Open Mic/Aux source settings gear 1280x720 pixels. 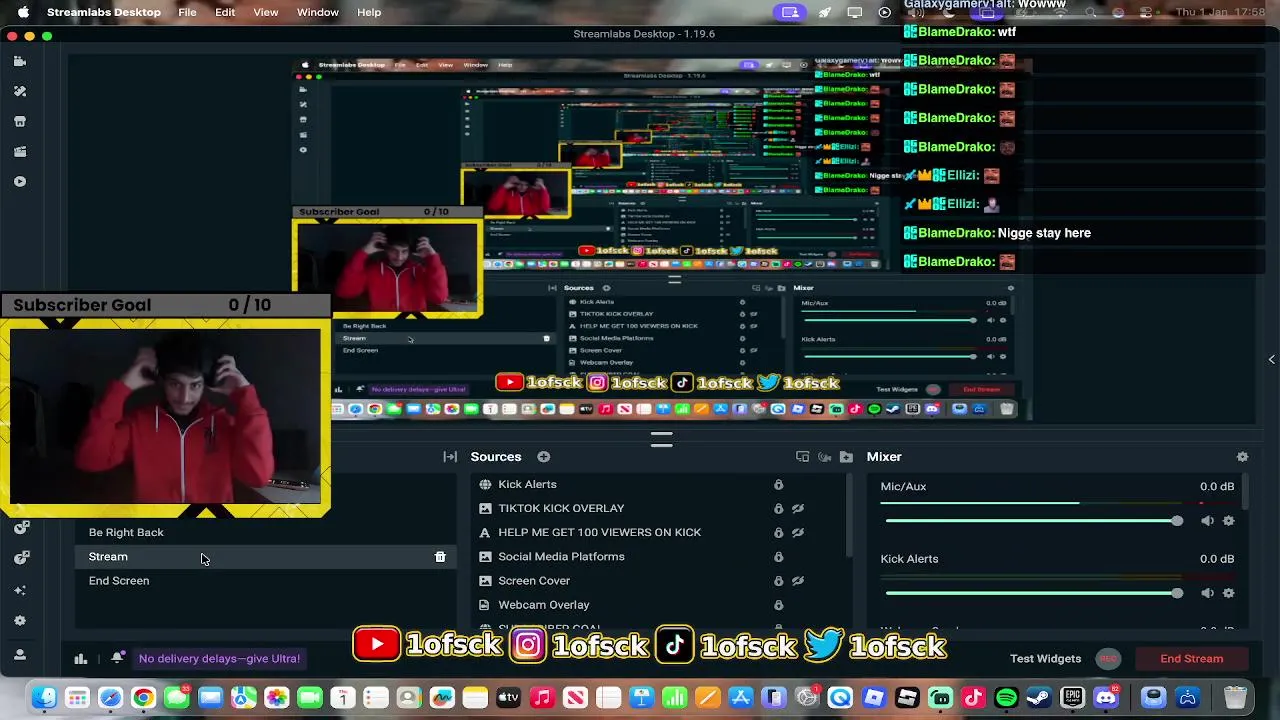pyautogui.click(x=1229, y=521)
